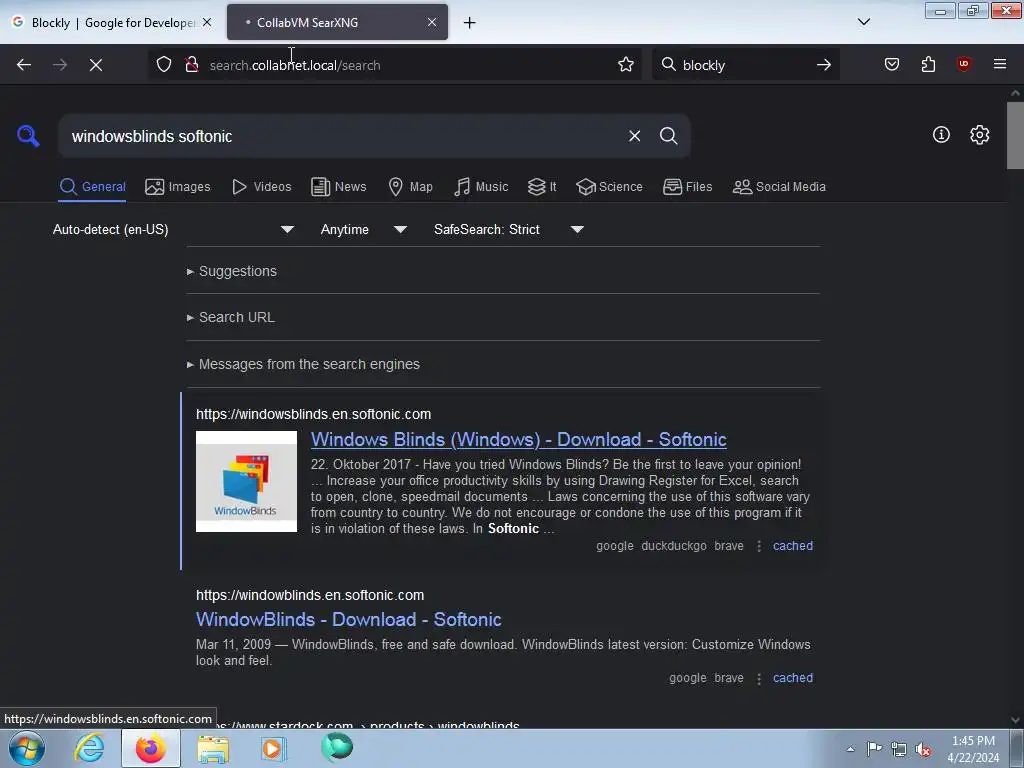Click the SearXNG logo magnifier
This screenshot has height=768, width=1024.
tap(28, 136)
